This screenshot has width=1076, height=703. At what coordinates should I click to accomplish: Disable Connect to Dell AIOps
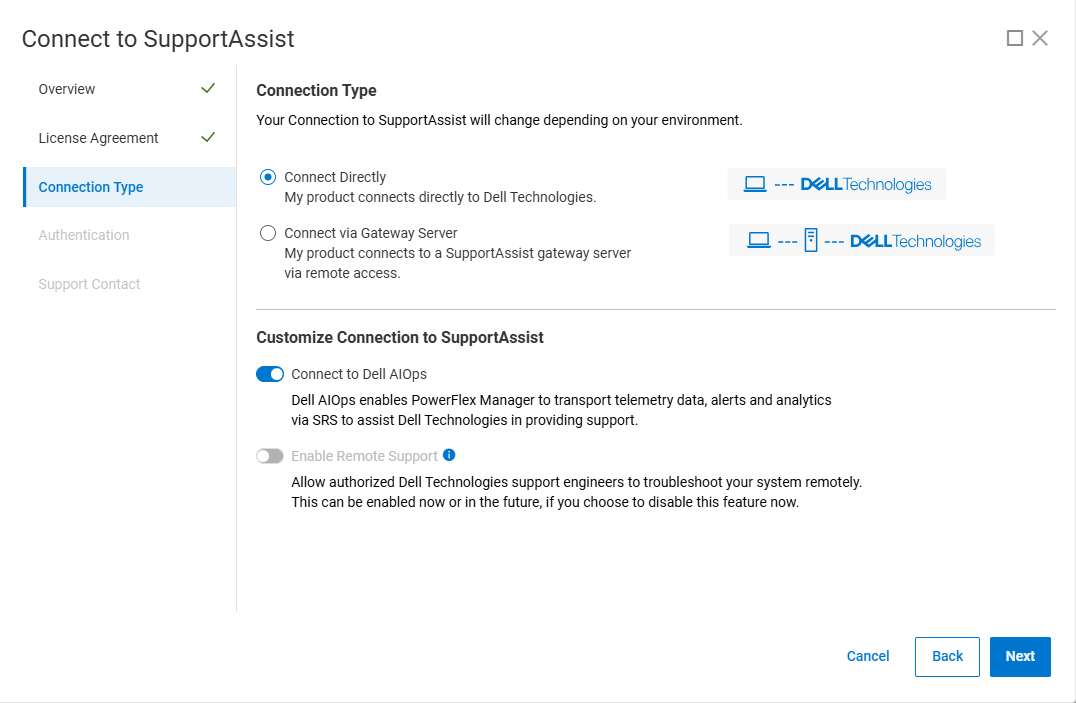click(x=270, y=374)
